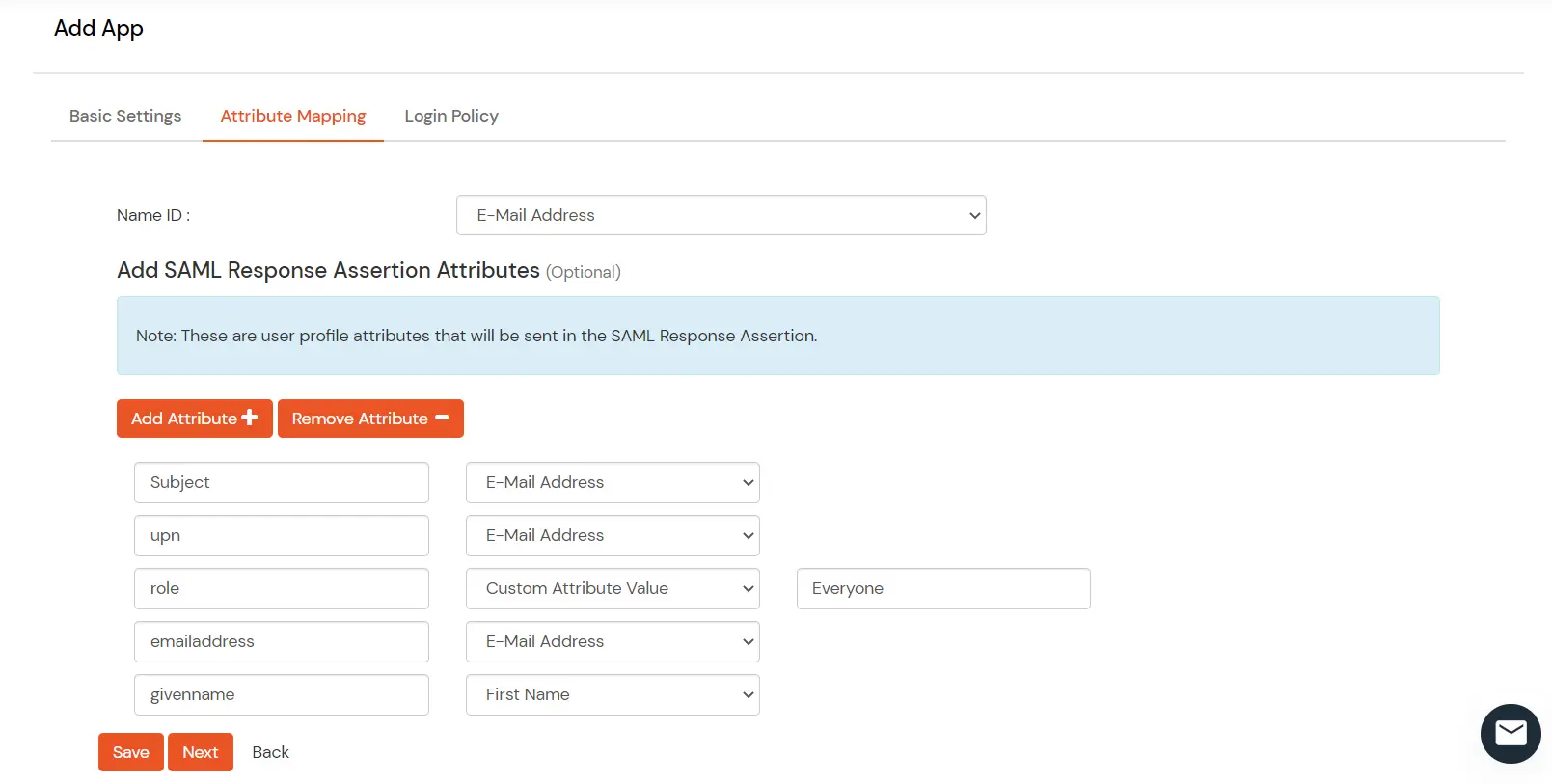Viewport: 1552px width, 784px height.
Task: Focus the role attribute name field
Action: point(282,588)
